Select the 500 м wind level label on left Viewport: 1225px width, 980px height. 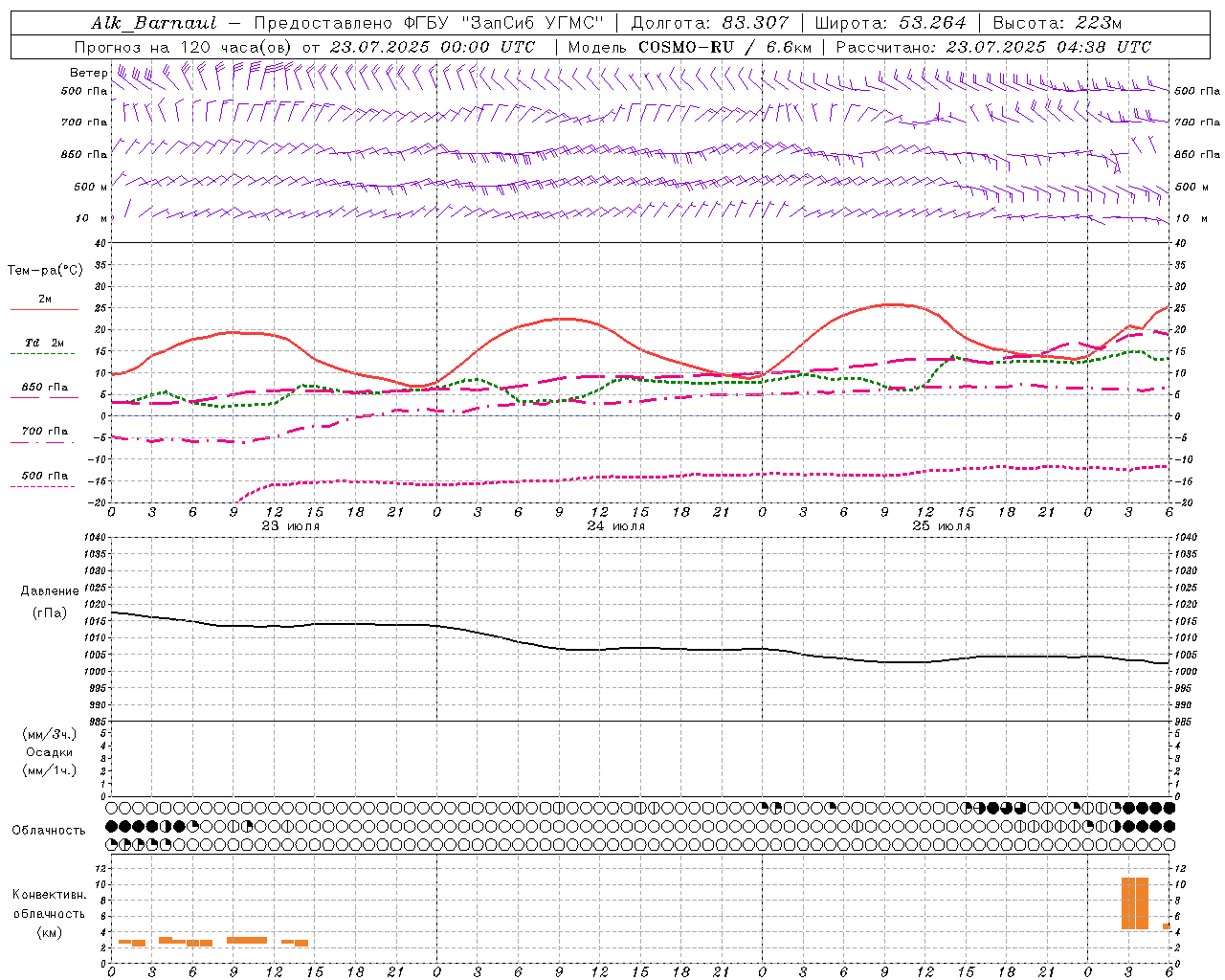click(91, 187)
